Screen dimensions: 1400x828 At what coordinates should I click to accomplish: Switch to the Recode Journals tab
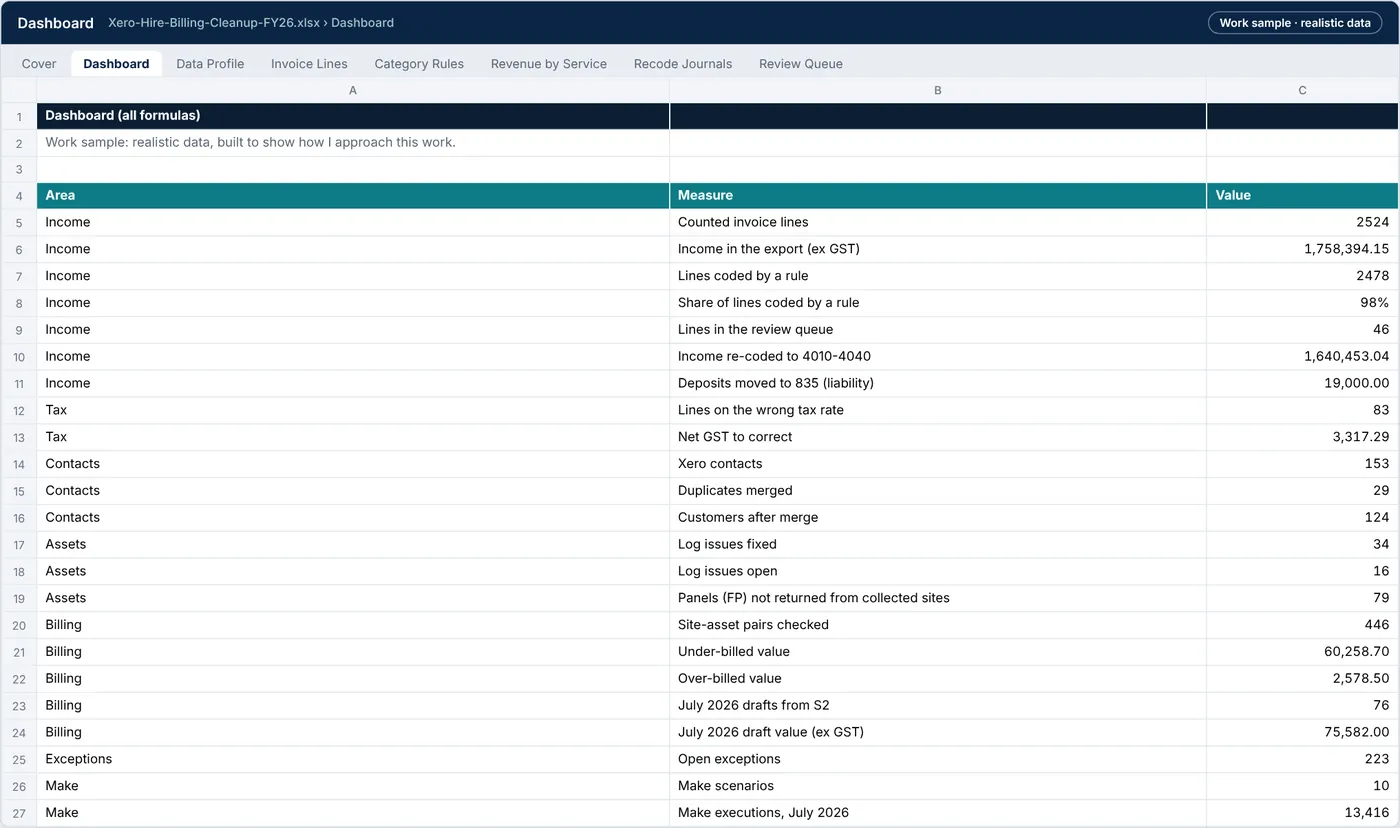[683, 64]
